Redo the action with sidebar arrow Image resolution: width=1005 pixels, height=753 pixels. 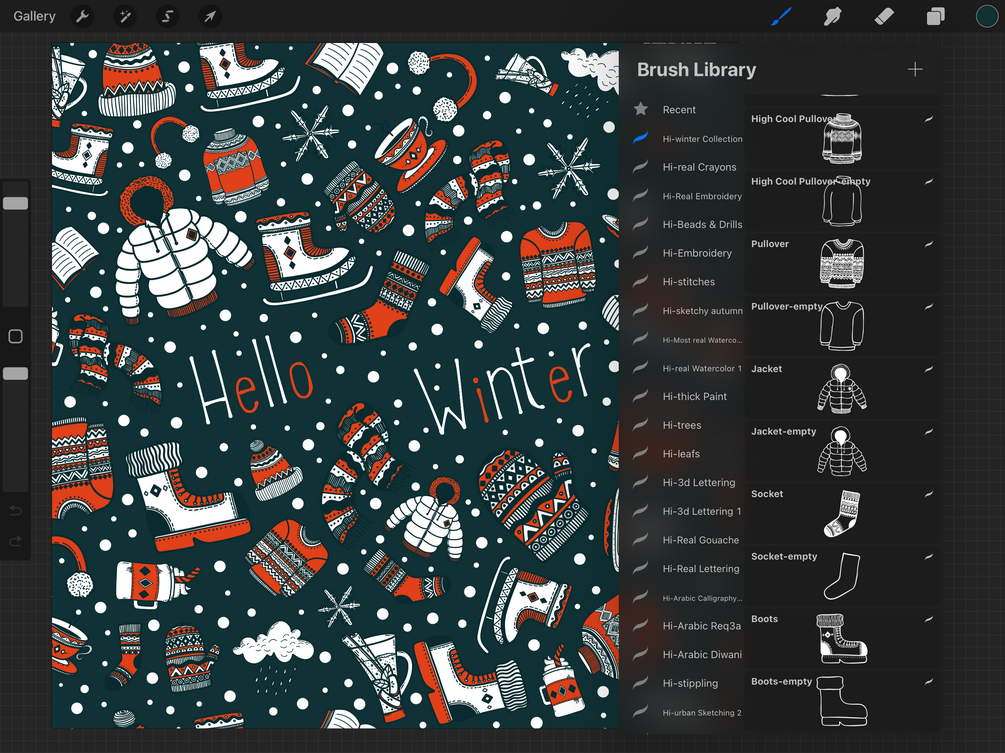click(15, 542)
